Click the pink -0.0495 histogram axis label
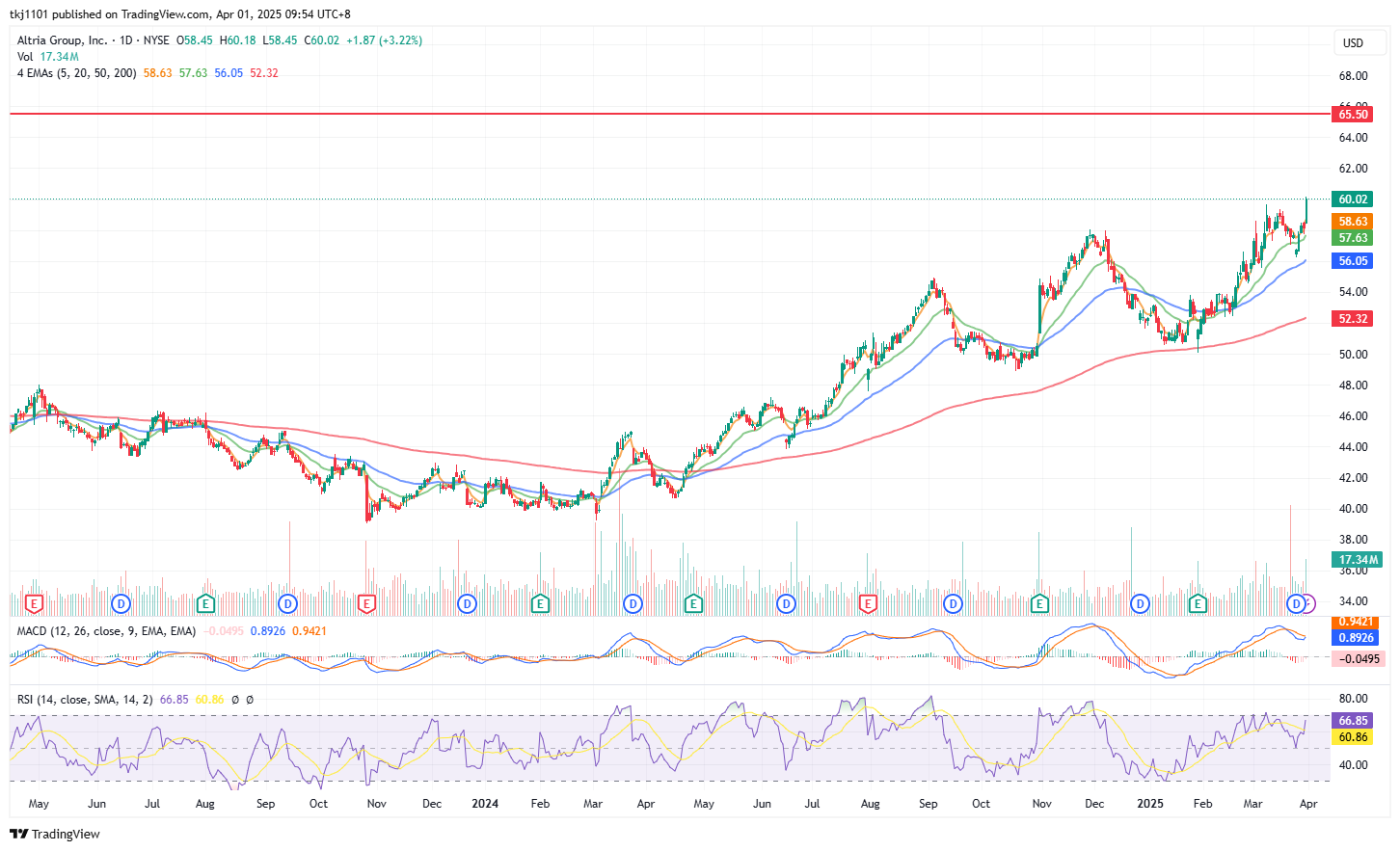The height and width of the screenshot is (851, 1400). point(1359,659)
